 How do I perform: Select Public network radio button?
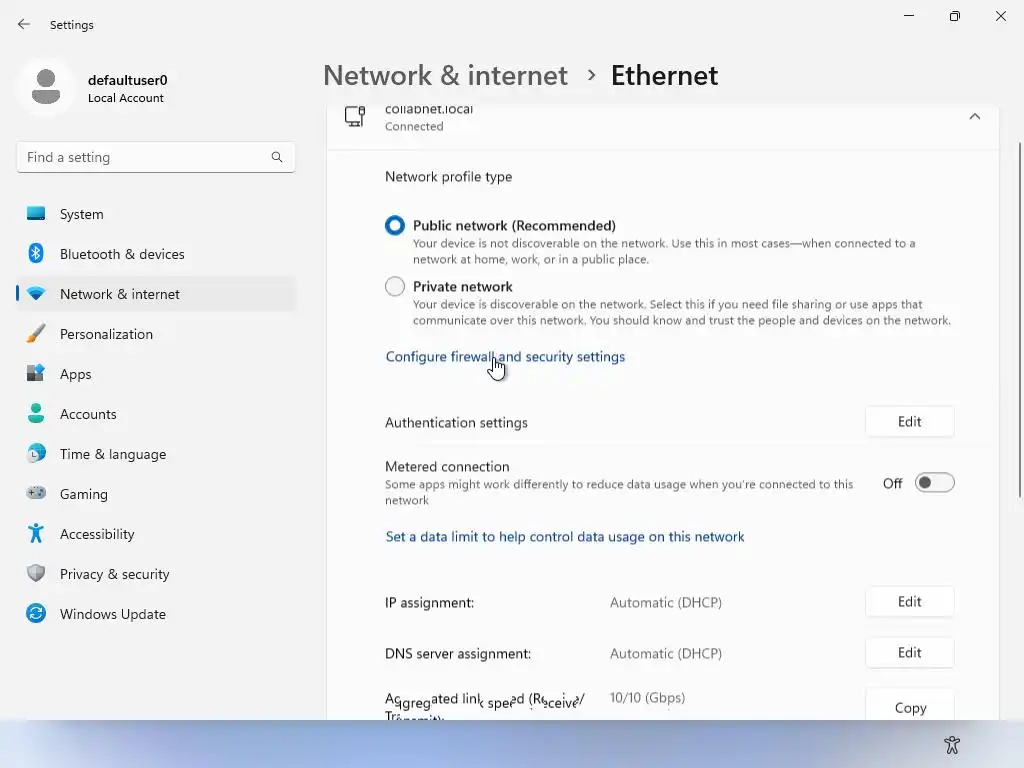coord(395,226)
